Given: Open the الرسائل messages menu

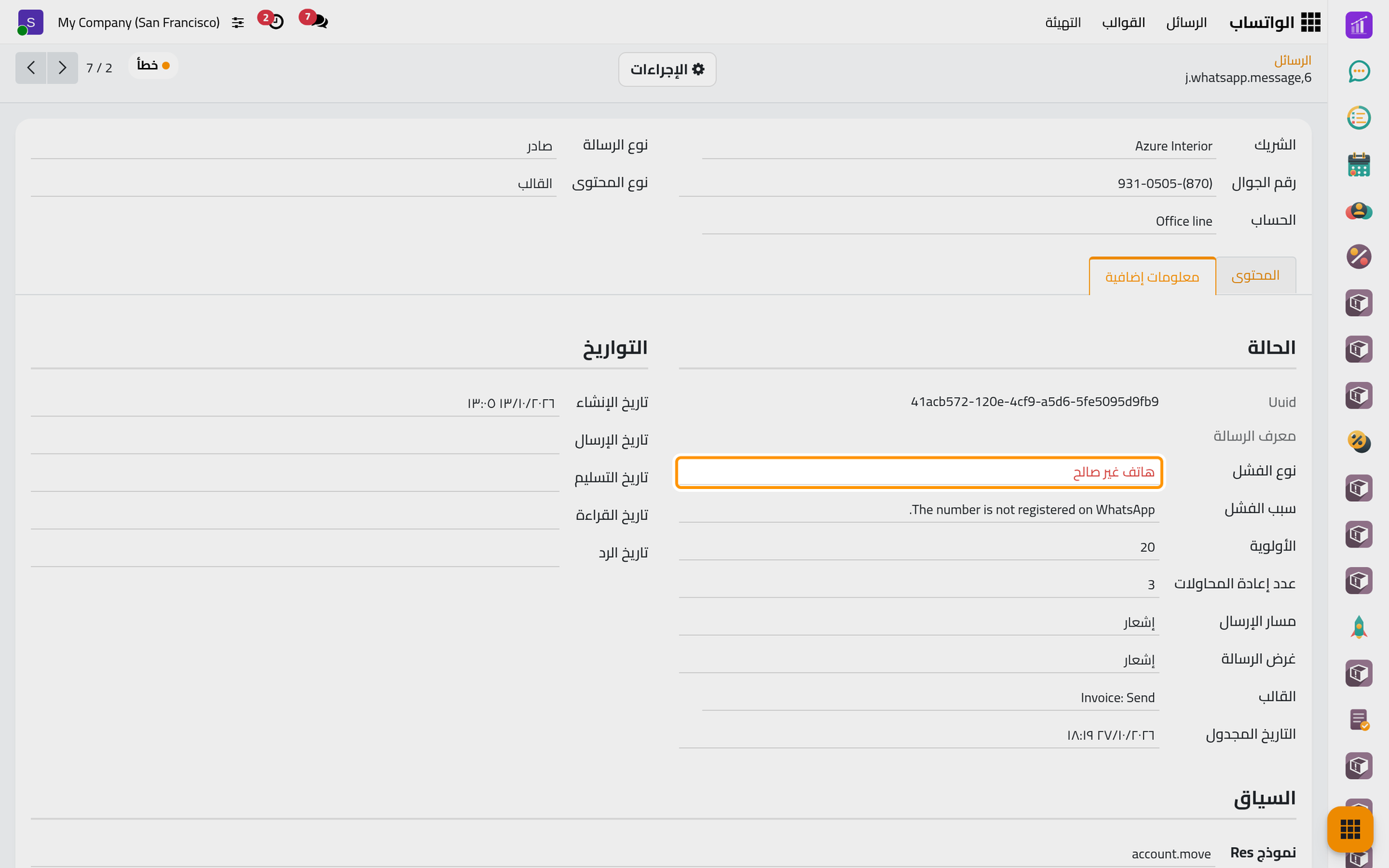Looking at the screenshot, I should tap(1186, 22).
